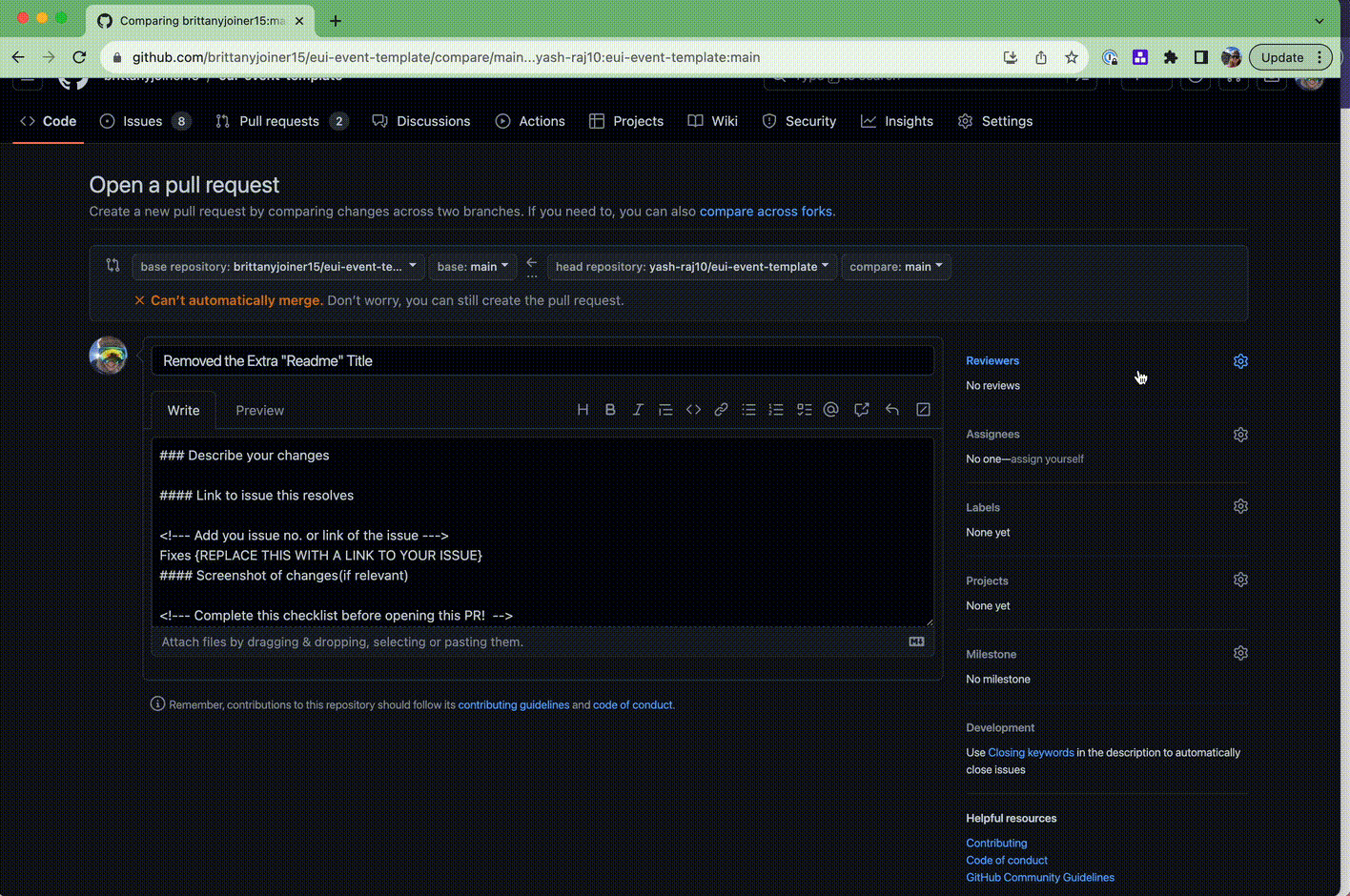Open the Actions tab
This screenshot has width=1350, height=896.
pyautogui.click(x=530, y=121)
